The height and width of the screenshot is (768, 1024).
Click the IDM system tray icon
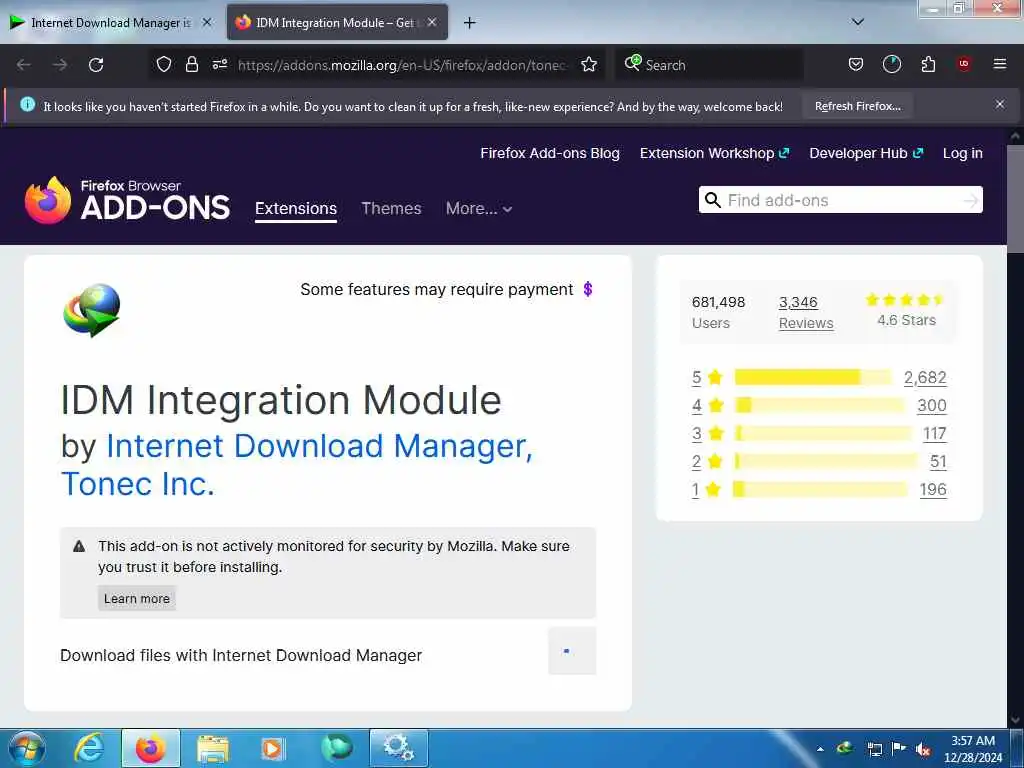pos(845,748)
